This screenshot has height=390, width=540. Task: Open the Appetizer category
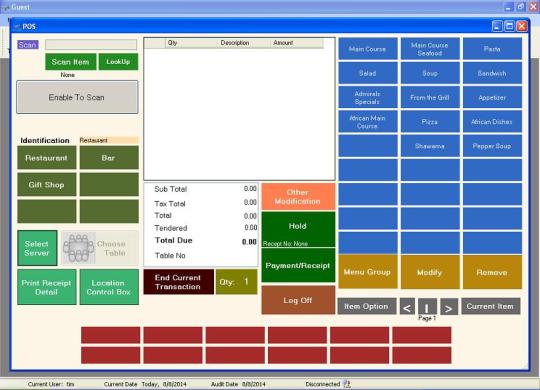[x=492, y=98]
